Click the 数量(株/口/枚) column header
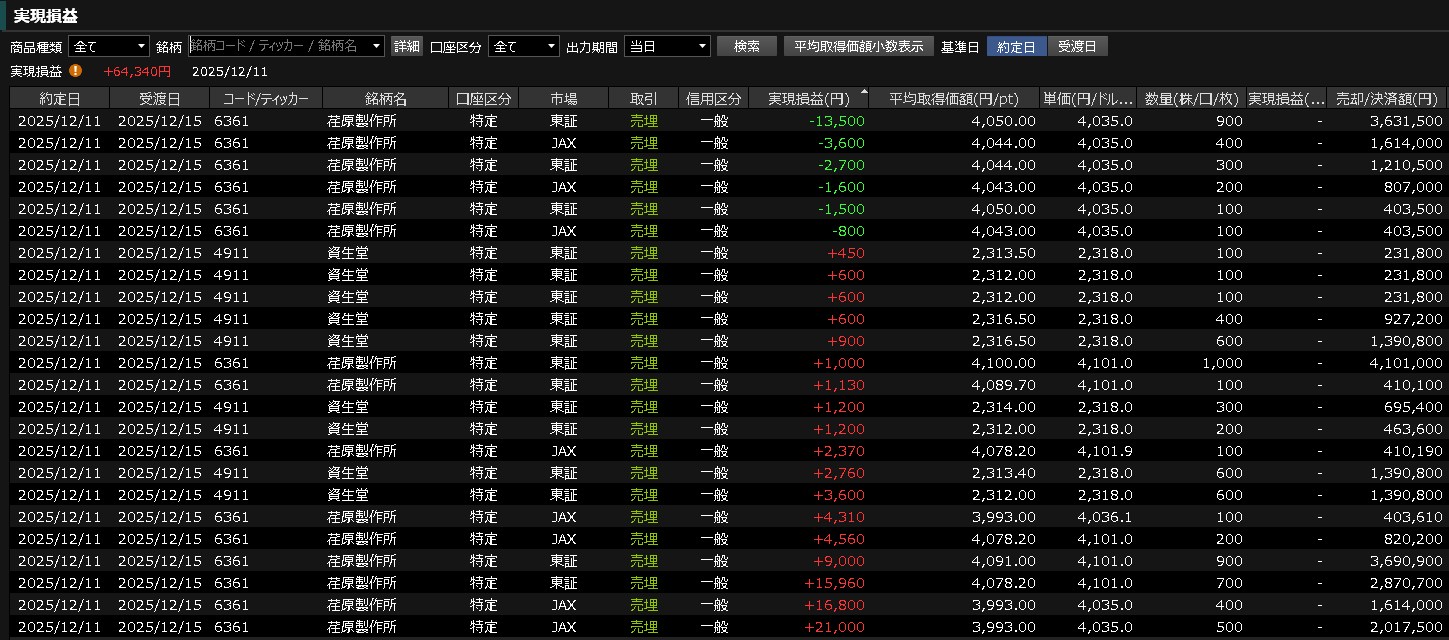 (1192, 98)
